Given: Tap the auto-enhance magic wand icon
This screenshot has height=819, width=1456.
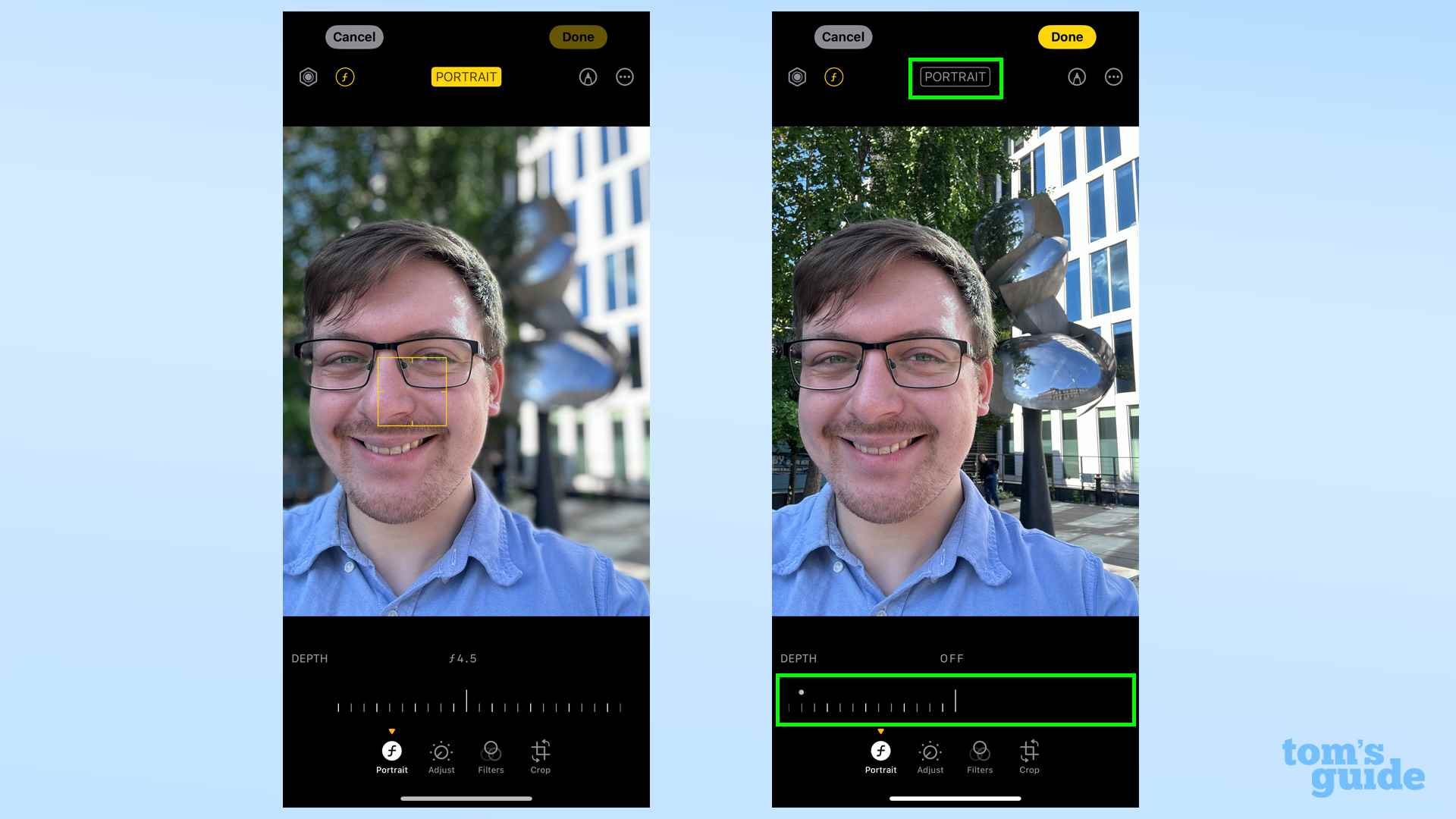Looking at the screenshot, I should pyautogui.click(x=588, y=77).
